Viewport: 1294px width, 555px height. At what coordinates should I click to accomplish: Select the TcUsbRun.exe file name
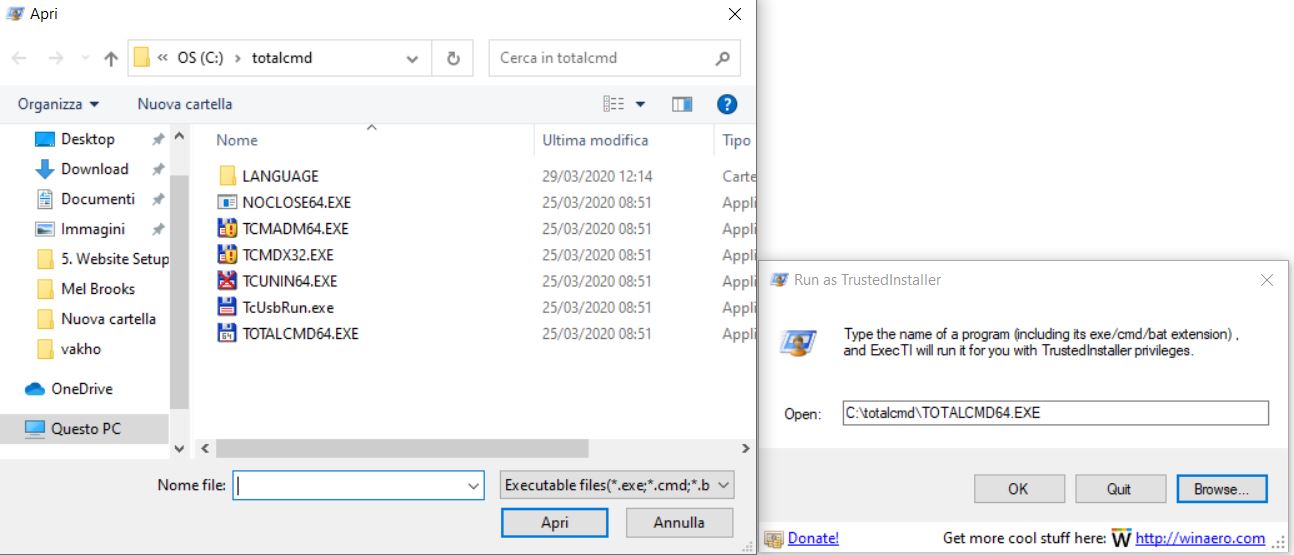(288, 307)
